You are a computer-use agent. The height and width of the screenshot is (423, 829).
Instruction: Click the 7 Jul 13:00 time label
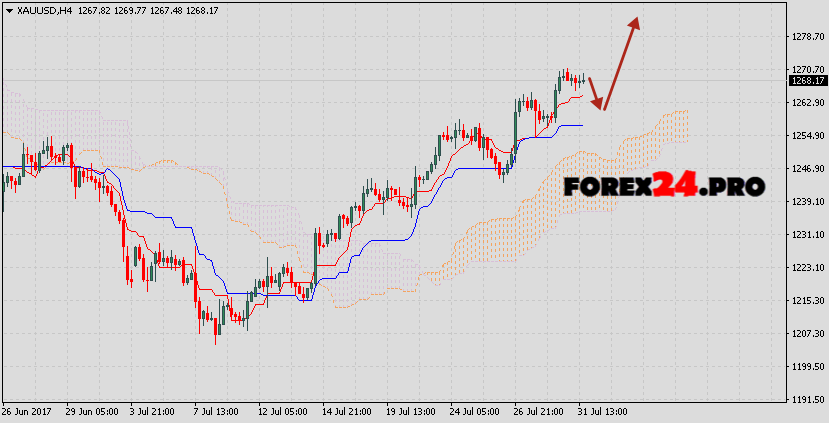(218, 412)
